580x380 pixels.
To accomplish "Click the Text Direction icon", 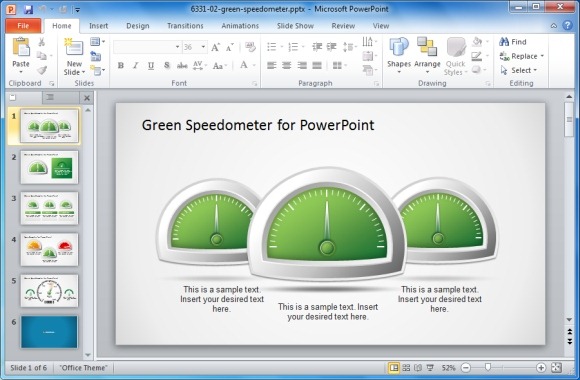I will pyautogui.click(x=369, y=41).
